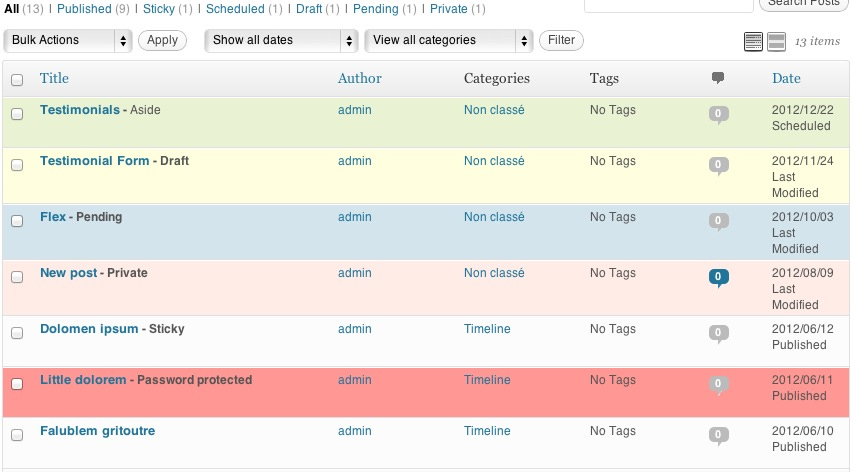Show only Draft posts

(x=311, y=9)
